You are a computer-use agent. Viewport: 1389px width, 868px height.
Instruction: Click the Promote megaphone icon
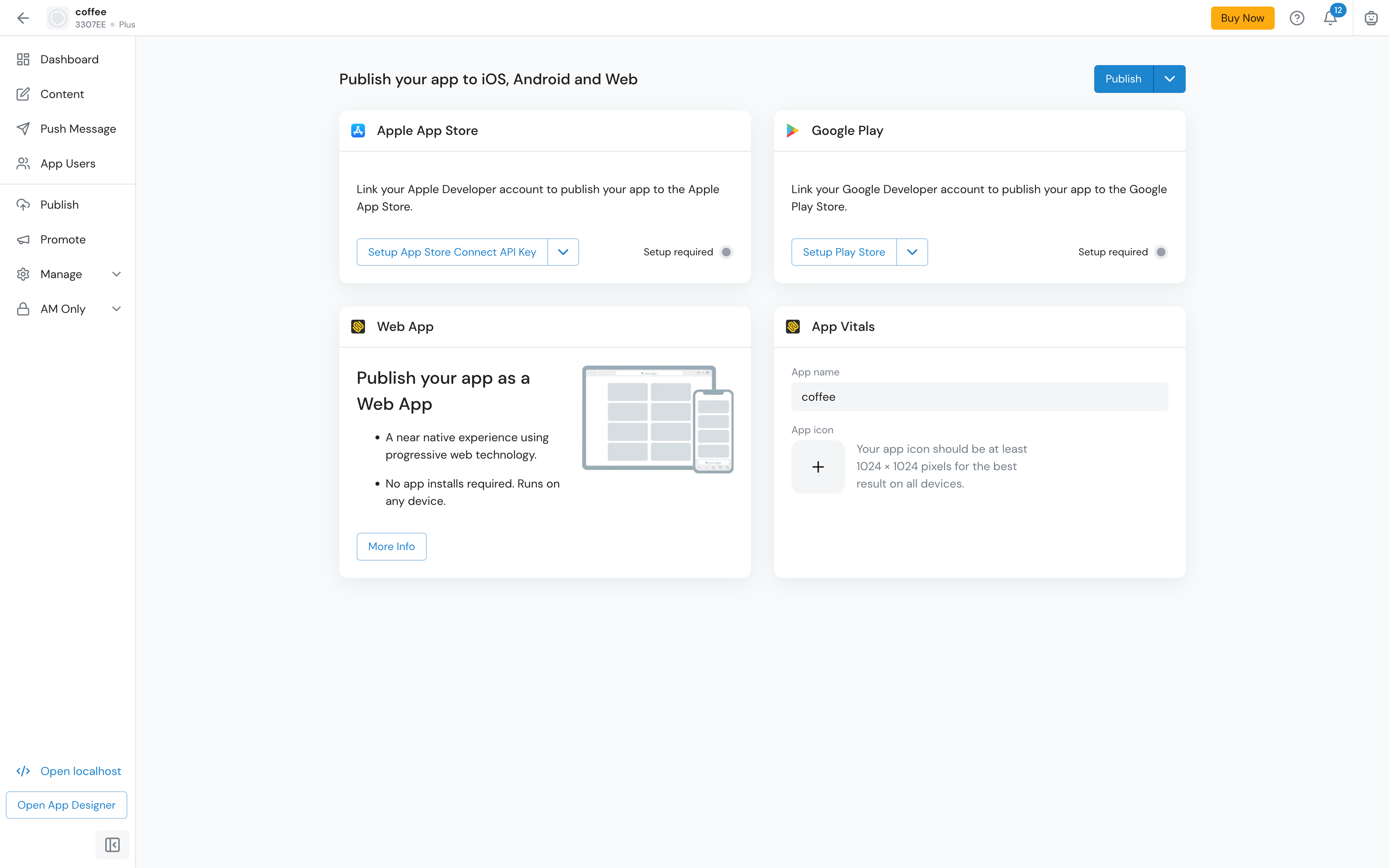(x=23, y=239)
